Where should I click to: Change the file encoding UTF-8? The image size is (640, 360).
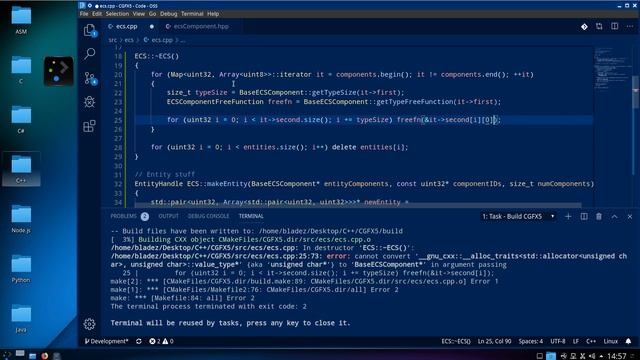tap(558, 341)
